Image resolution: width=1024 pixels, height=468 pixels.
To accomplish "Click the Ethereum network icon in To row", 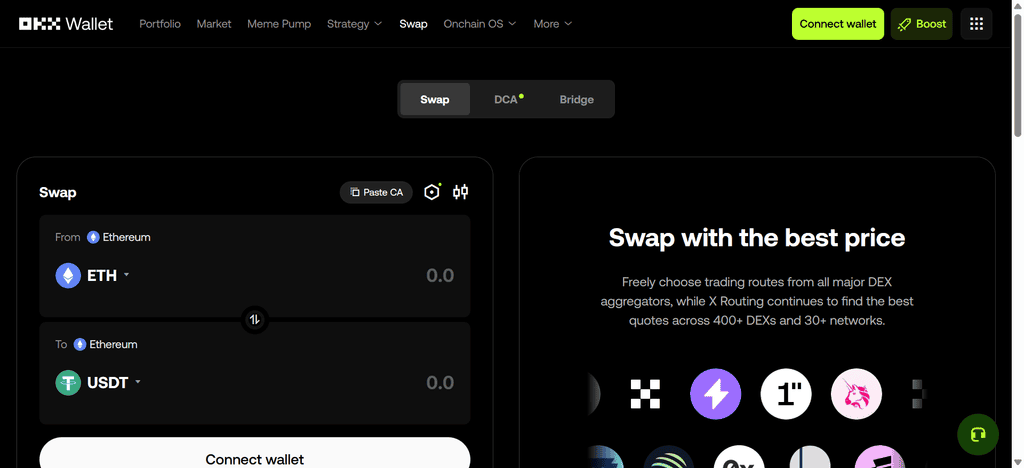I will pos(80,344).
